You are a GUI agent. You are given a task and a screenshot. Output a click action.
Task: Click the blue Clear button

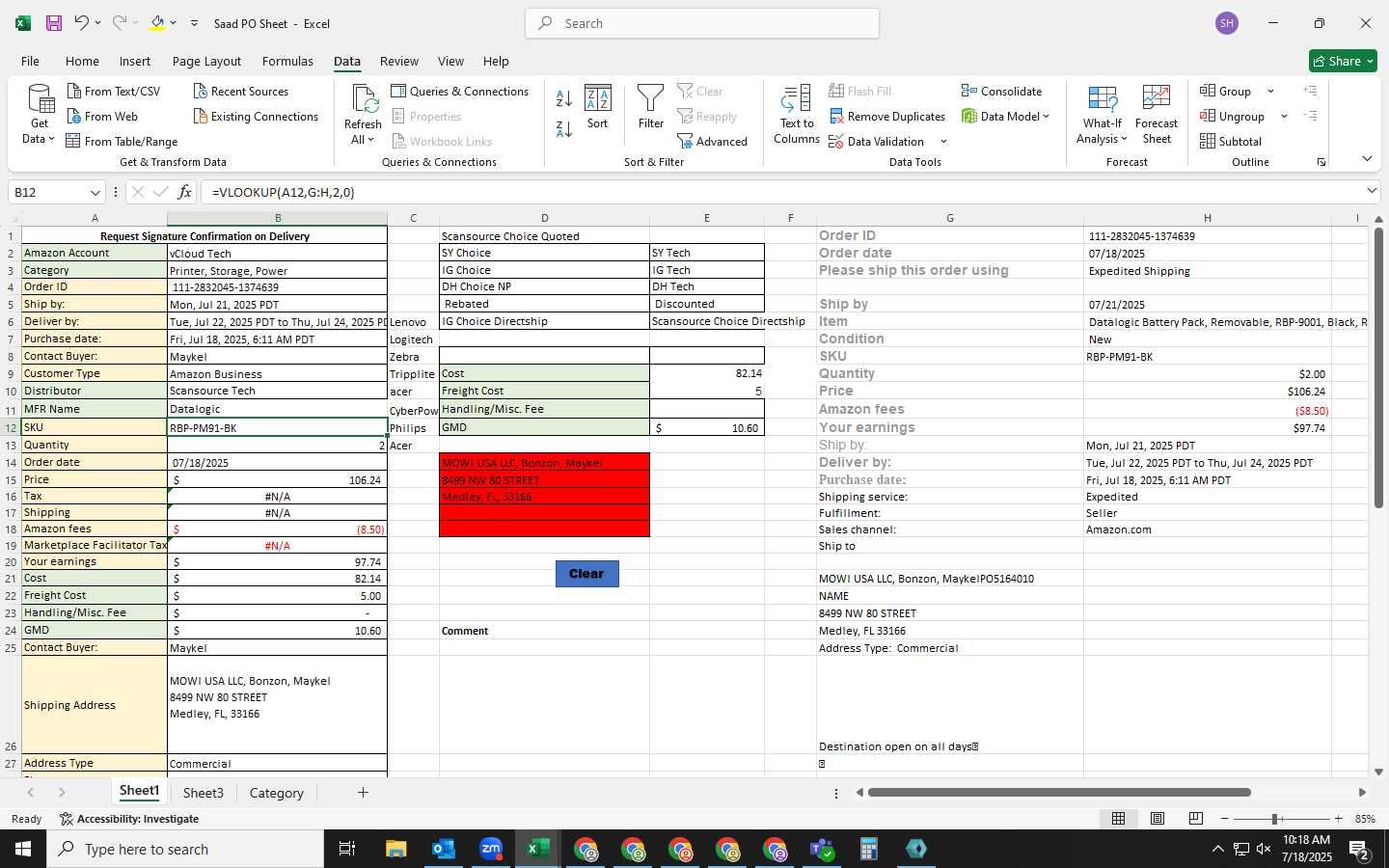coord(586,573)
